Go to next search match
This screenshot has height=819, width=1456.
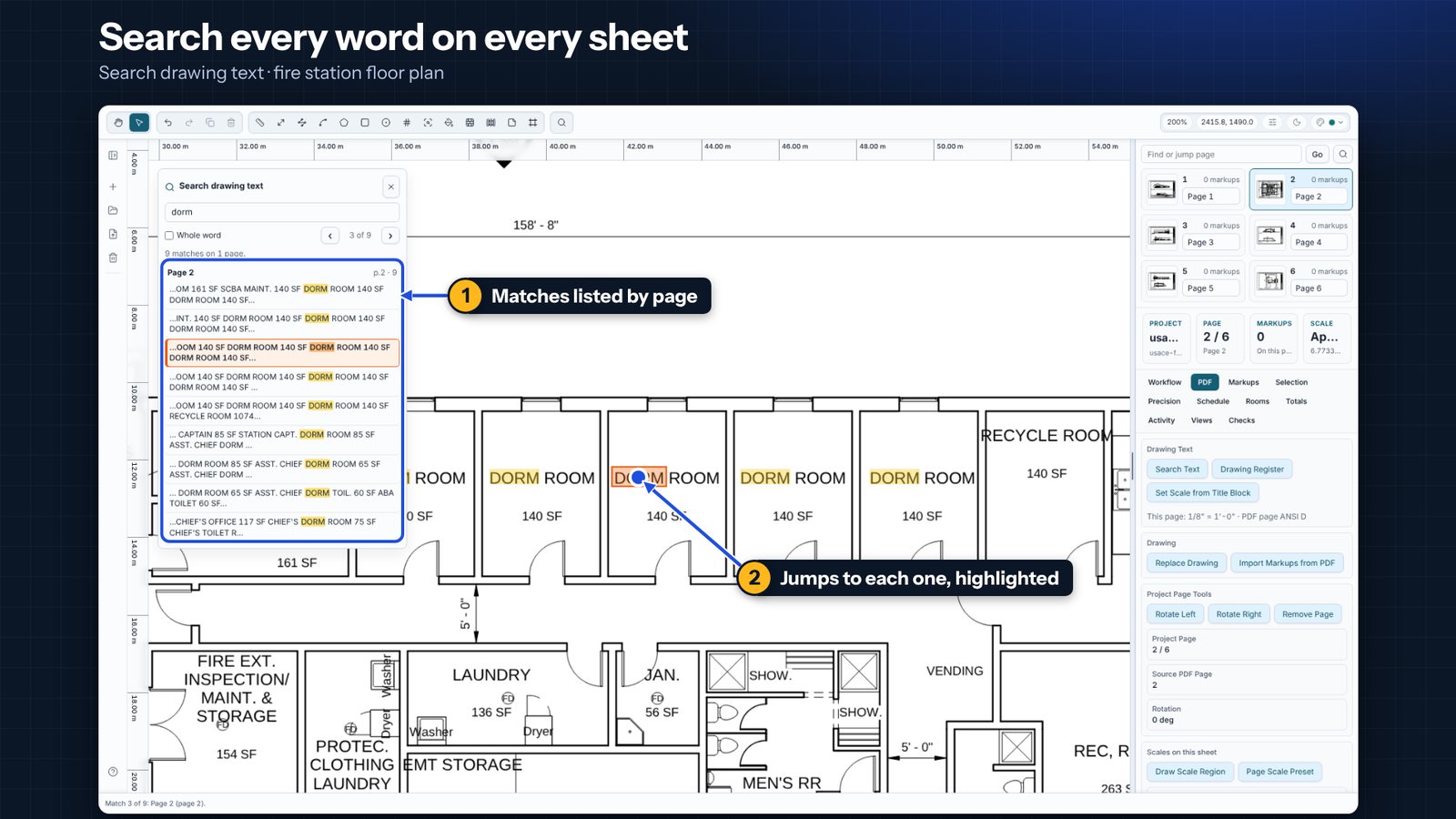(x=390, y=236)
